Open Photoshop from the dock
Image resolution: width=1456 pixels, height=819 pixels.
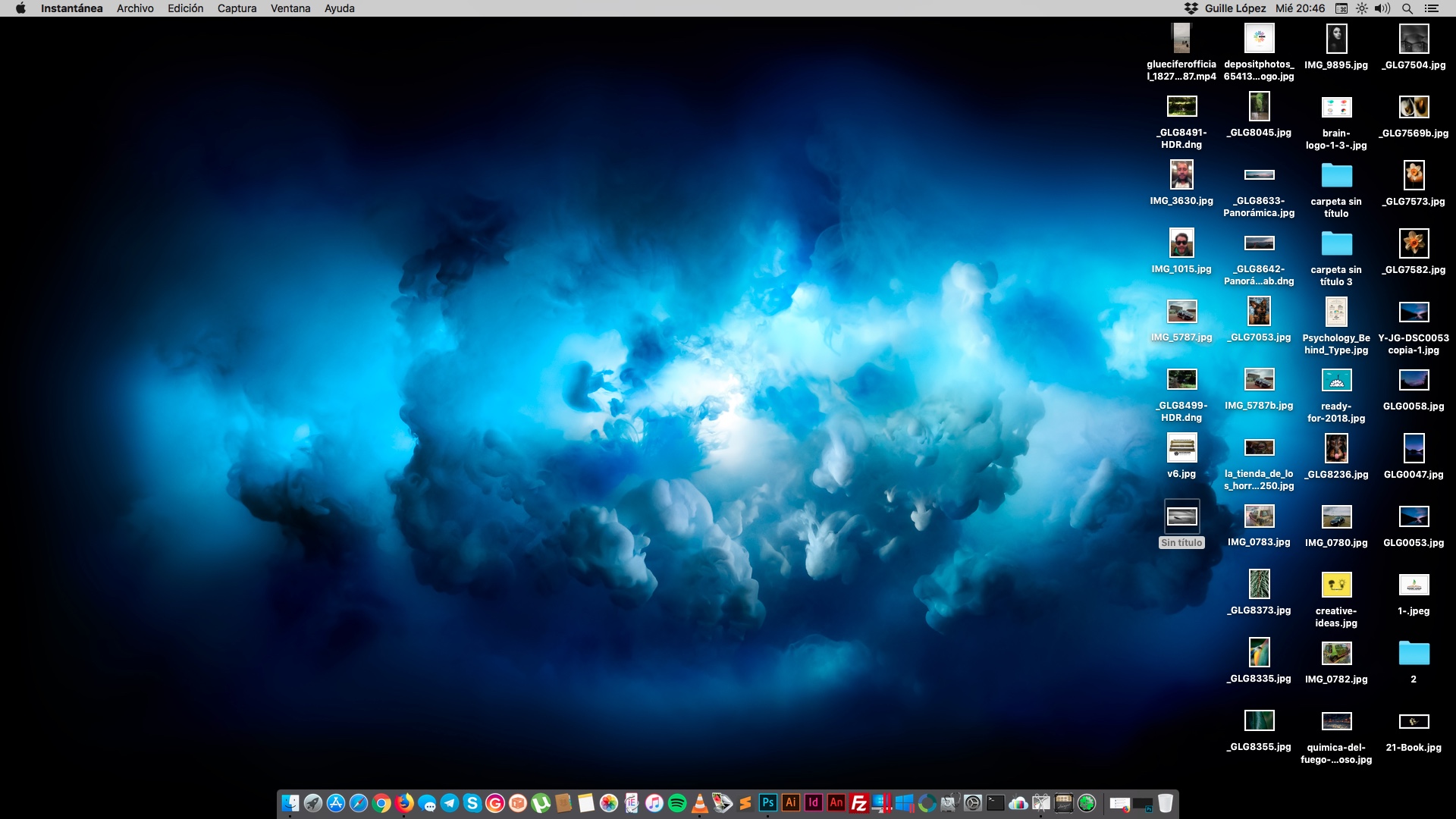(767, 802)
